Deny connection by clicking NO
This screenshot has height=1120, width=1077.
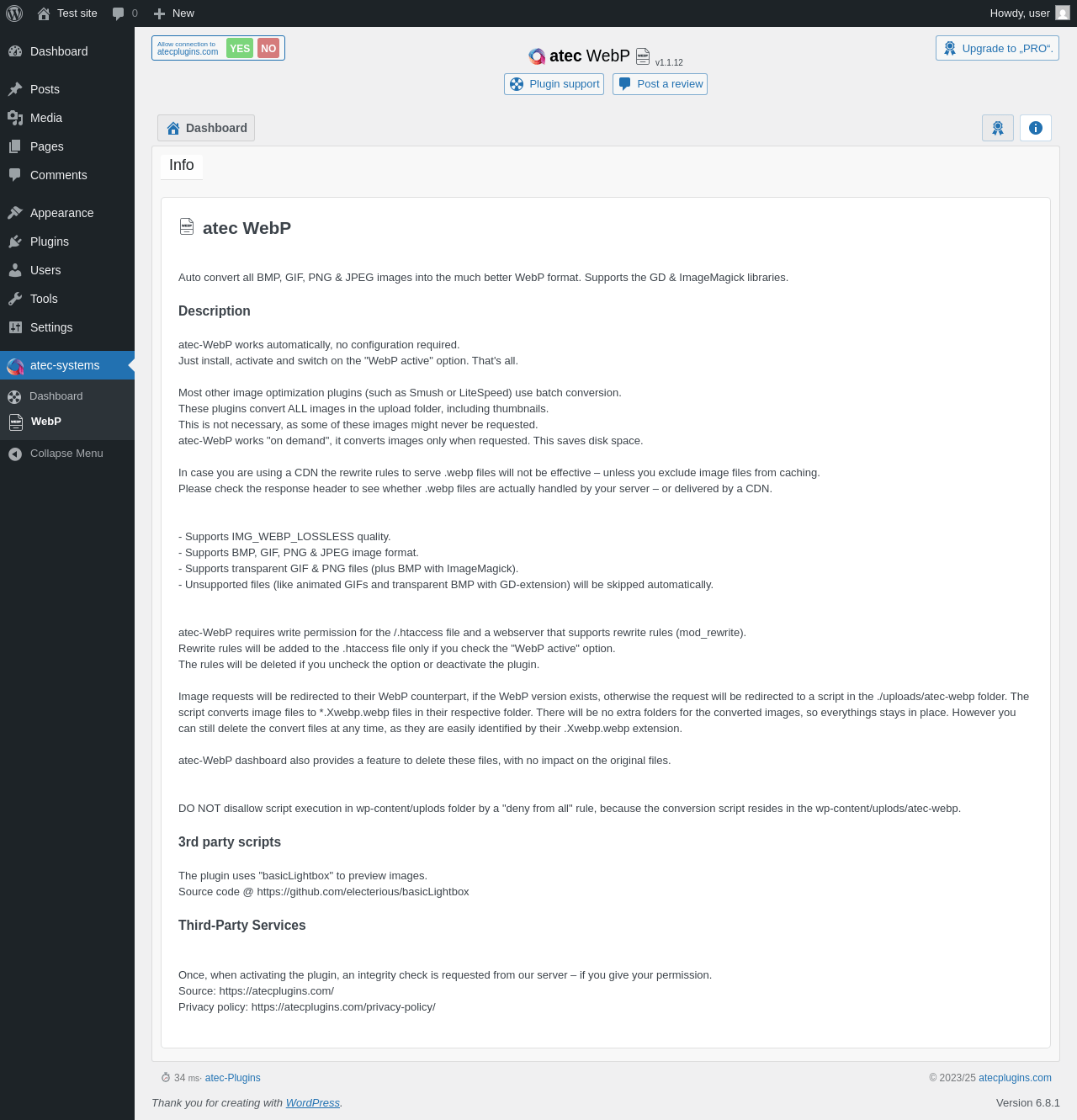(x=268, y=48)
